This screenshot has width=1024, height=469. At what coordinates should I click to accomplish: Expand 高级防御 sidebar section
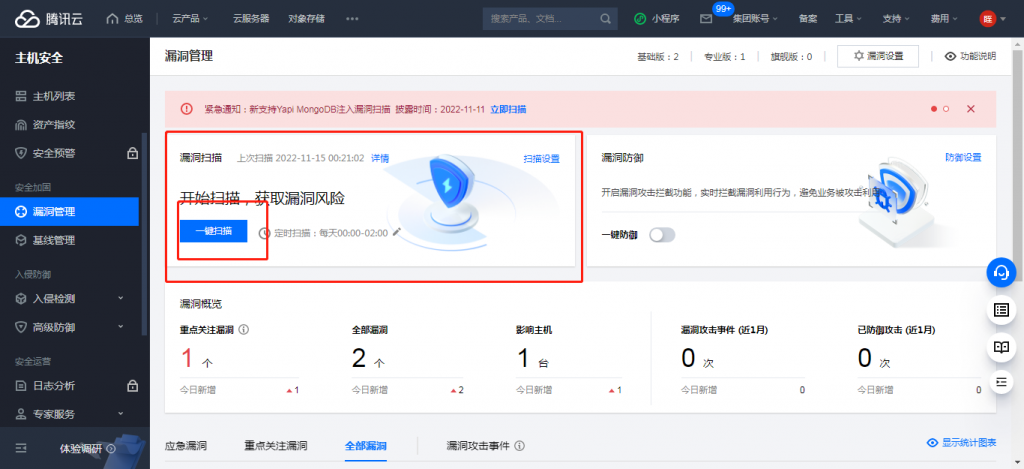[x=69, y=327]
